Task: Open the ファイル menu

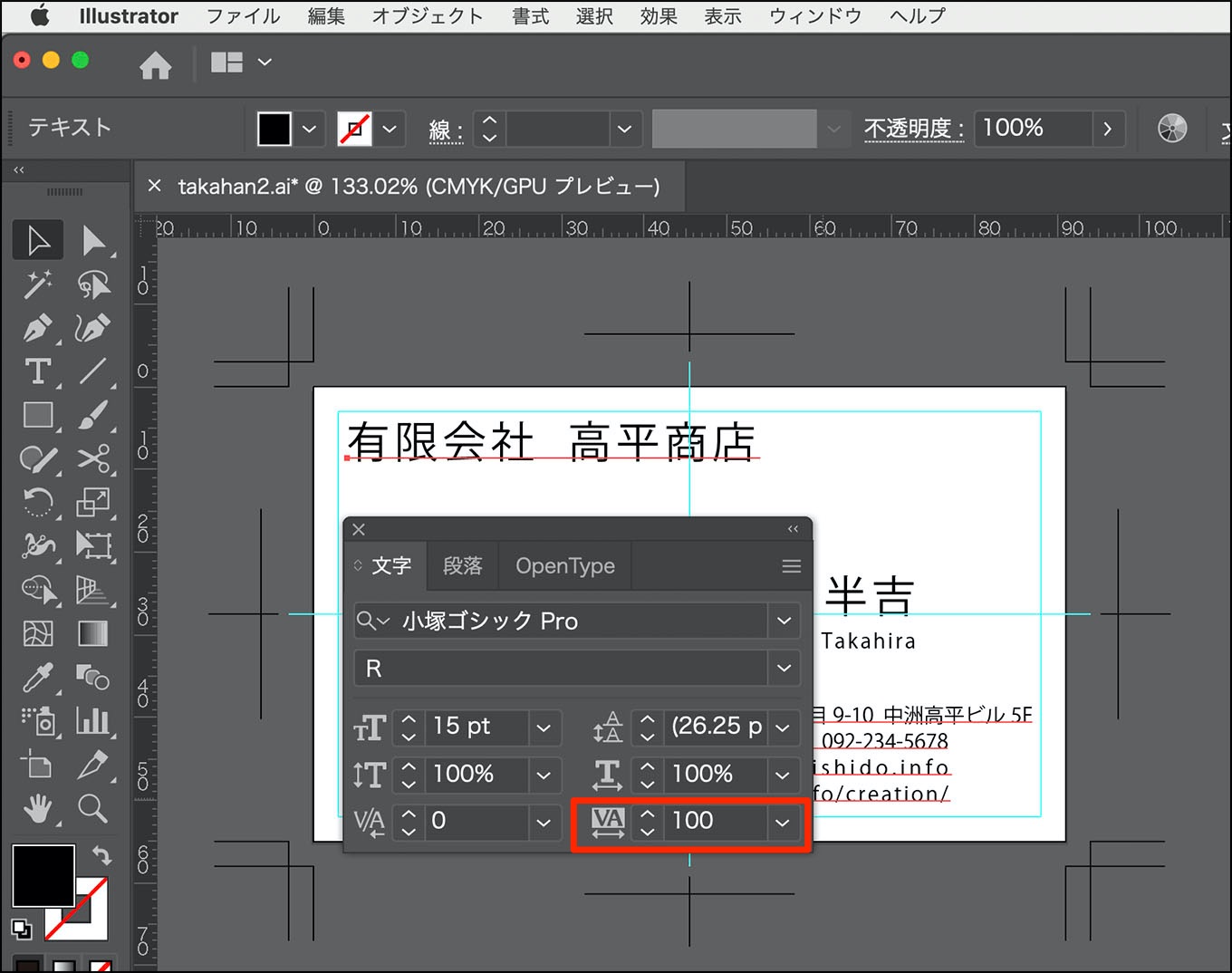Action: (244, 16)
